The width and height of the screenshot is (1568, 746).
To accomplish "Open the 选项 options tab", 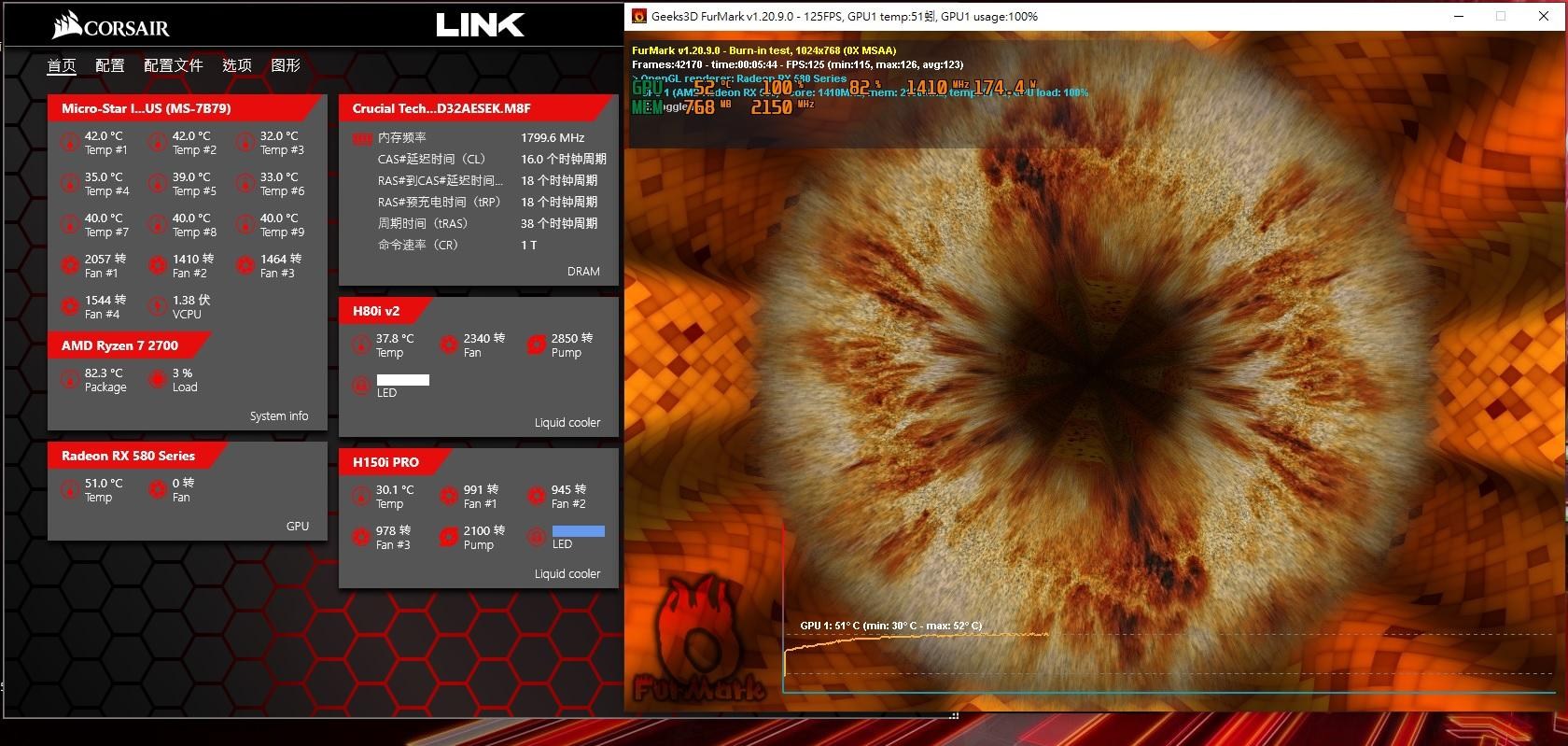I will [237, 65].
